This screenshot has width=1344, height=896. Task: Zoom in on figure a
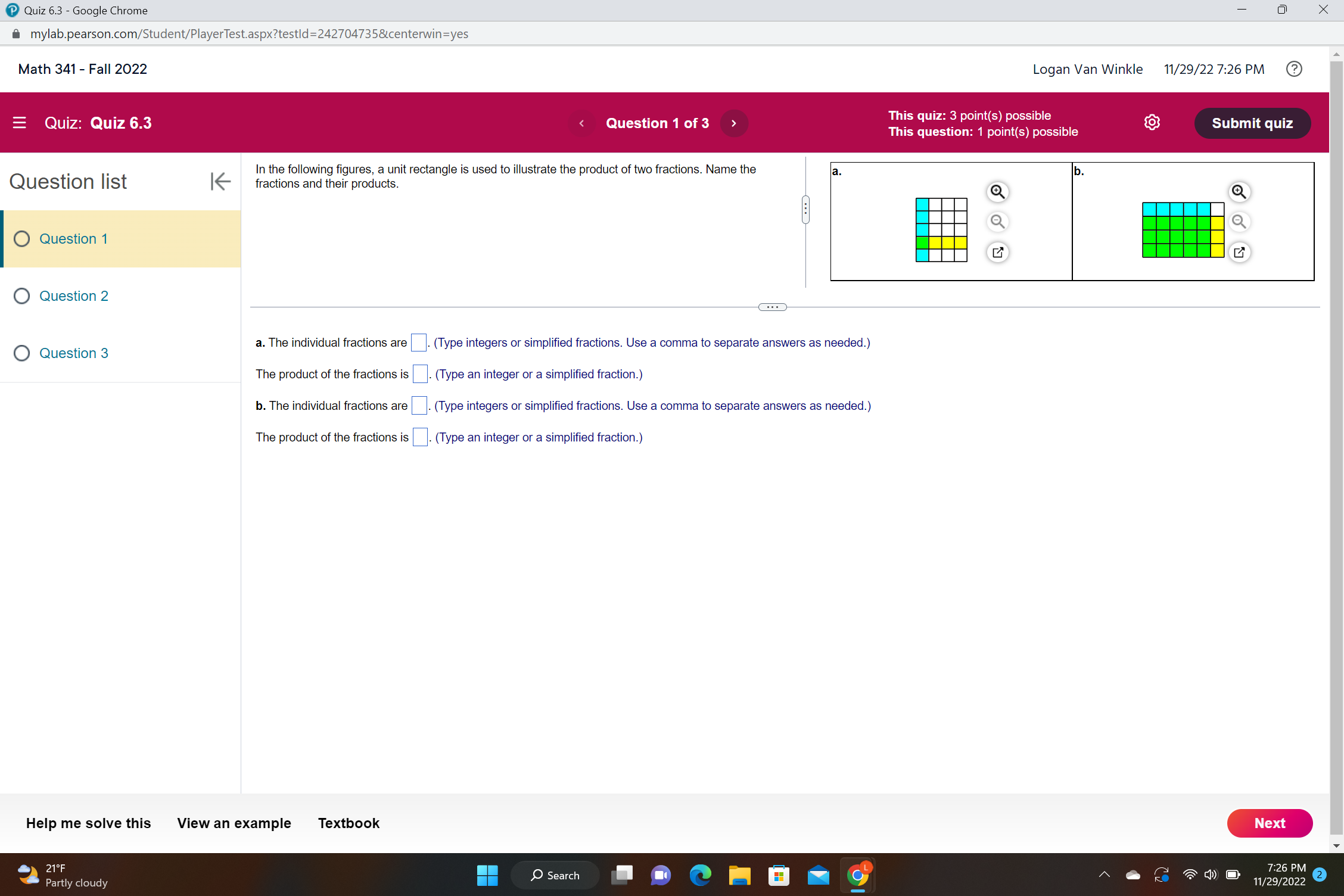[998, 192]
